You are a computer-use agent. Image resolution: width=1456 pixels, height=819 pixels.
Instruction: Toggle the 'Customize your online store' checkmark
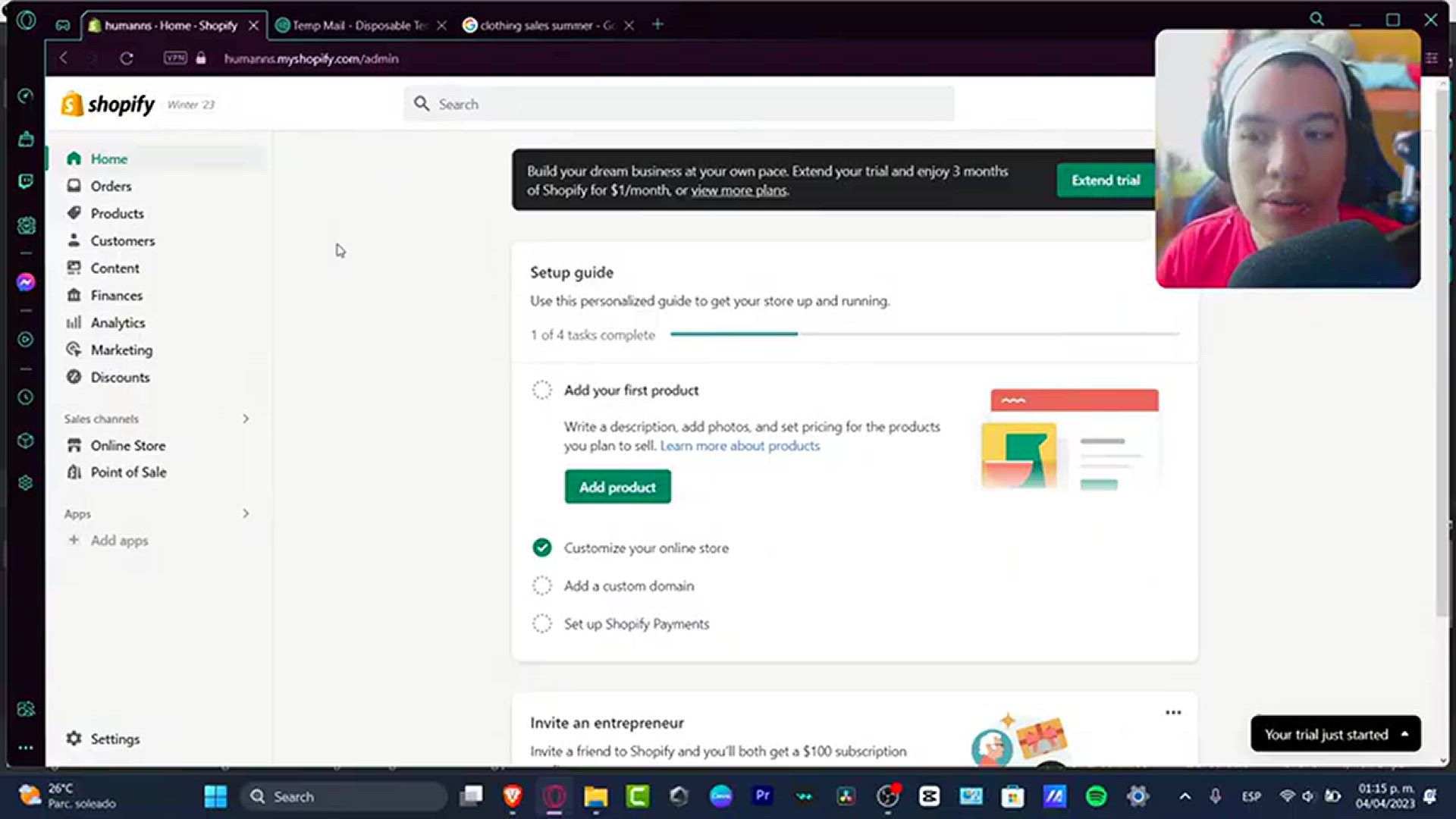(x=542, y=548)
